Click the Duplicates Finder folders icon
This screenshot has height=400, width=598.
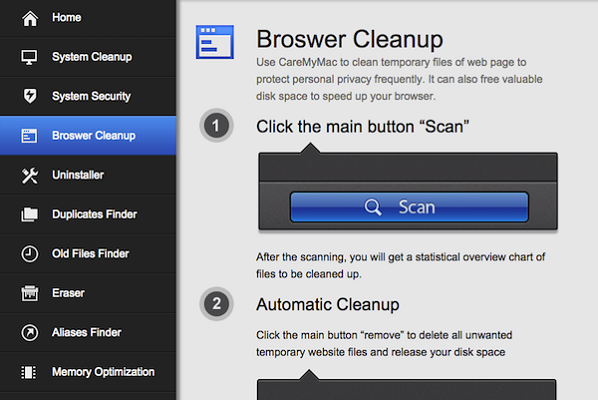click(x=29, y=215)
